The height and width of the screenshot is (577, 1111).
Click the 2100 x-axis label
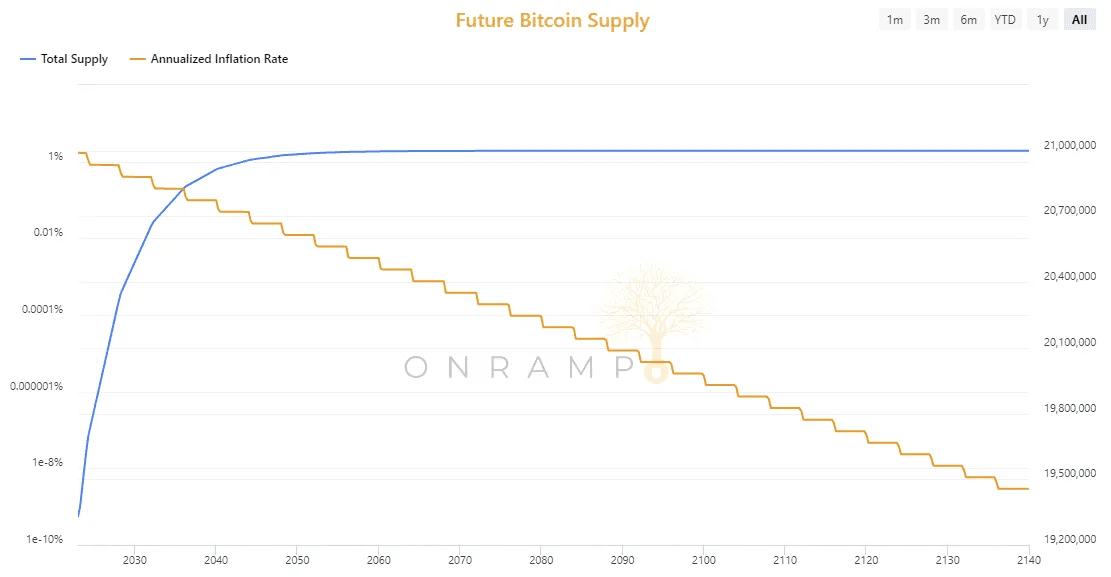(x=703, y=558)
